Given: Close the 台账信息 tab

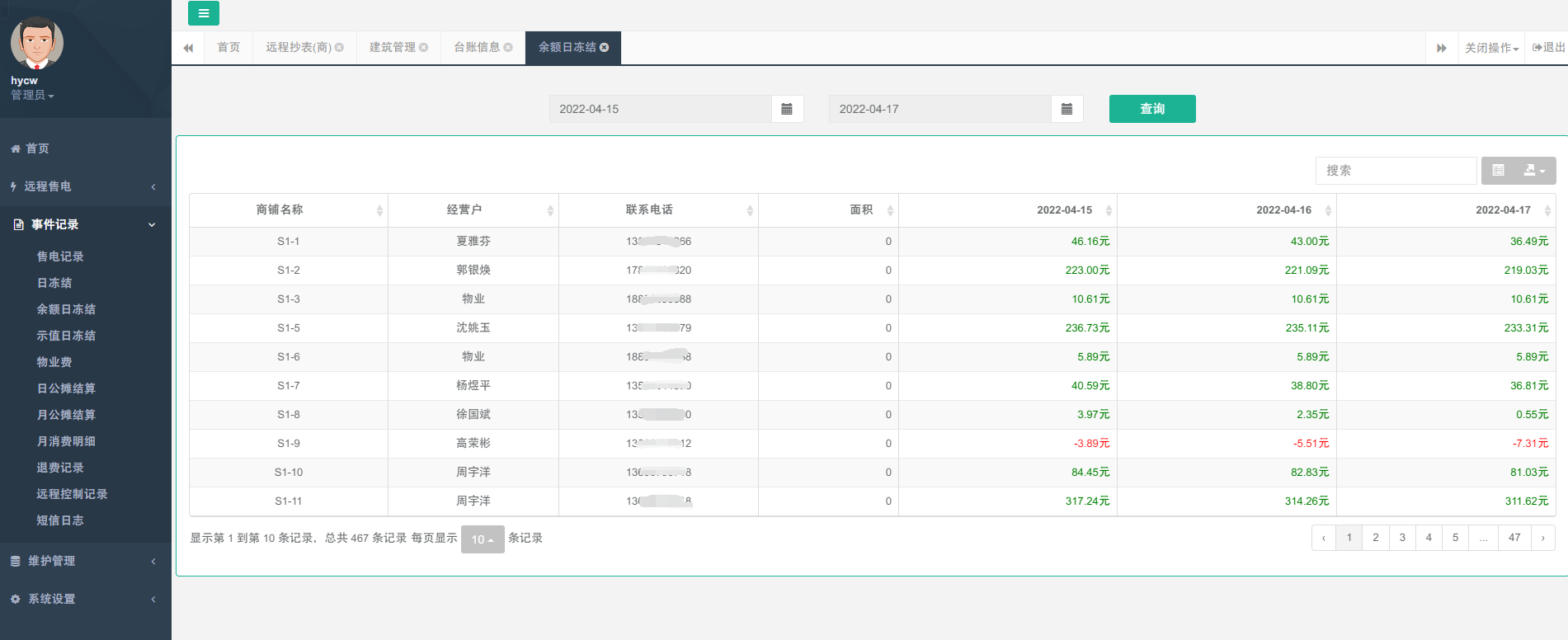Looking at the screenshot, I should coord(508,48).
